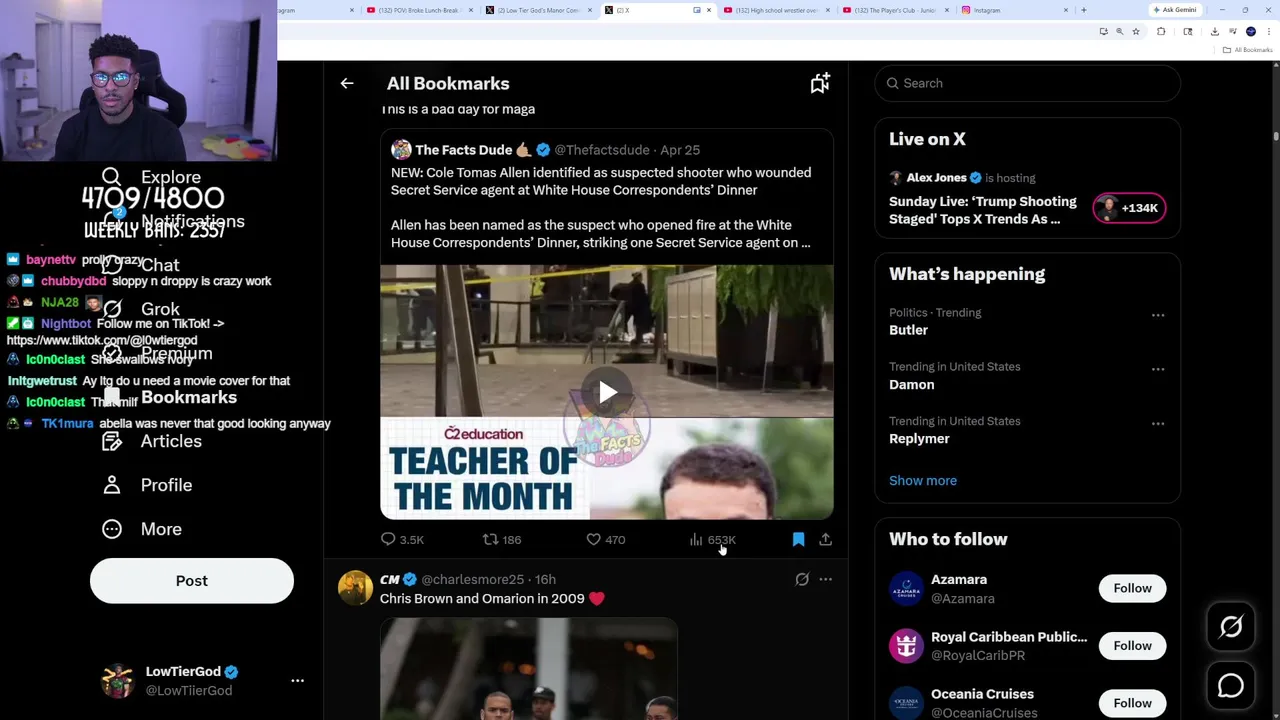Open @charlesmore25 handle
1280x720 pixels.
point(473,579)
